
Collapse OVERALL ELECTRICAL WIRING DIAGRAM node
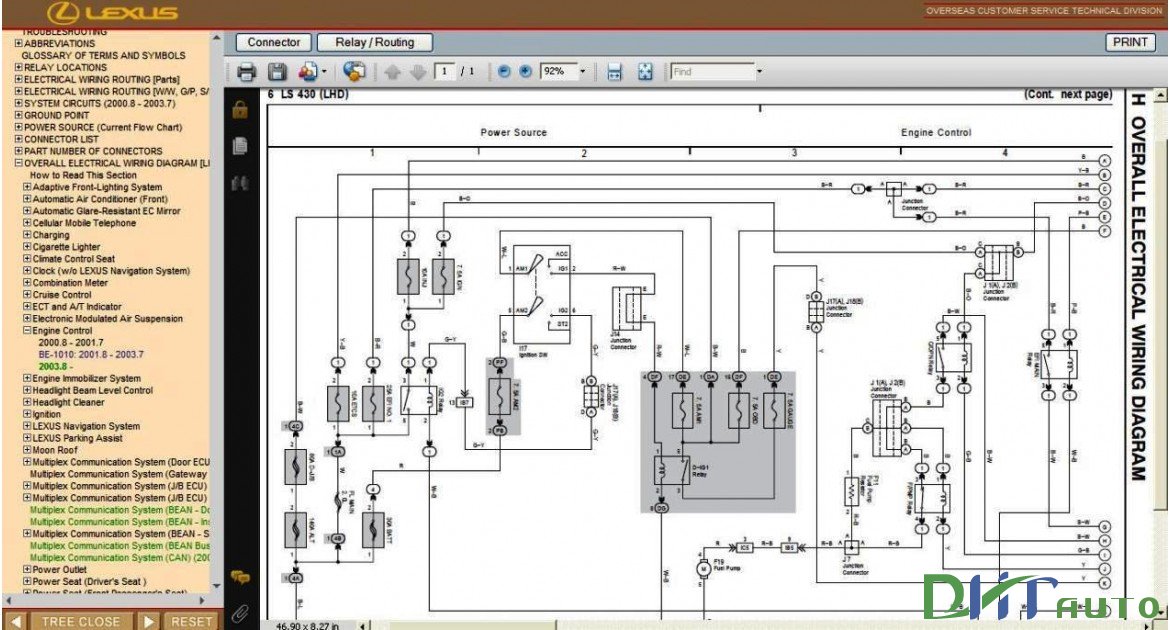click(x=19, y=163)
